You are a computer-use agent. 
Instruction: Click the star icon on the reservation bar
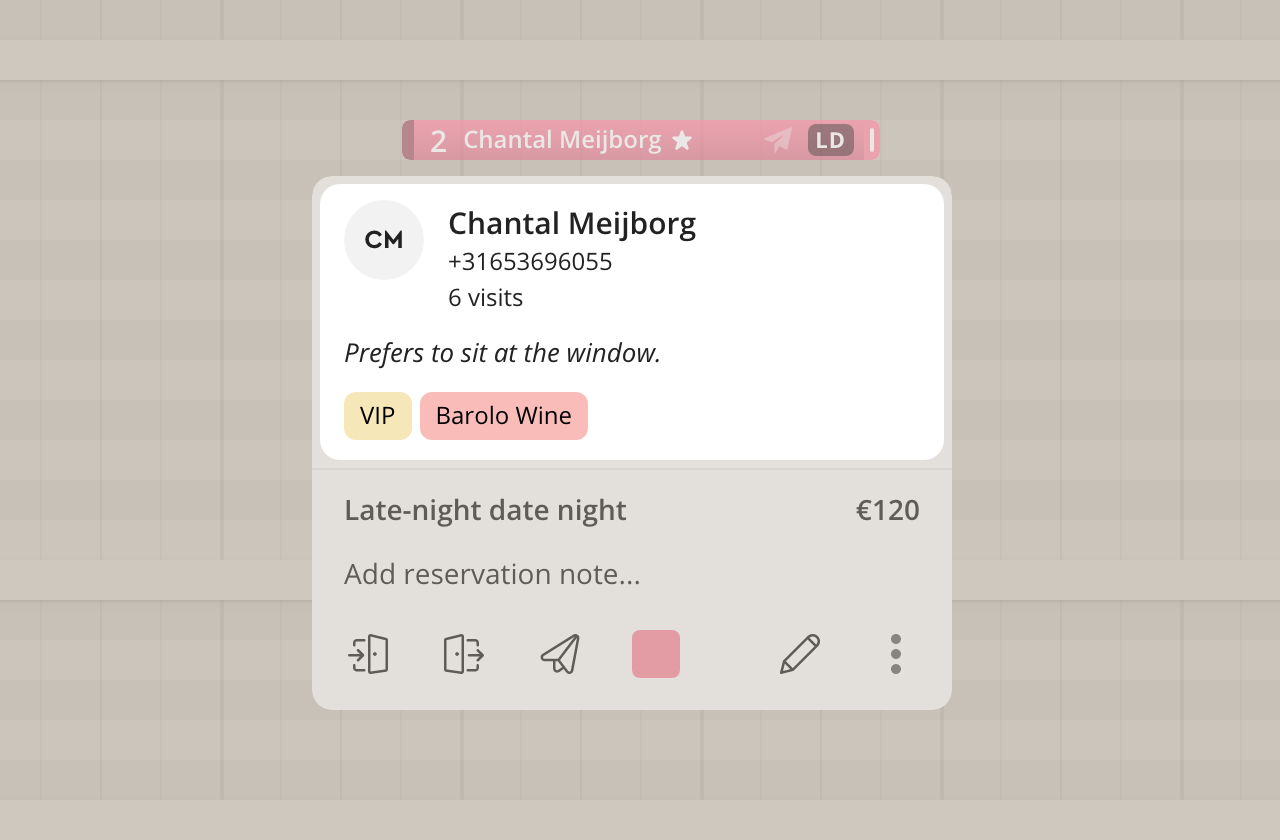[x=682, y=140]
